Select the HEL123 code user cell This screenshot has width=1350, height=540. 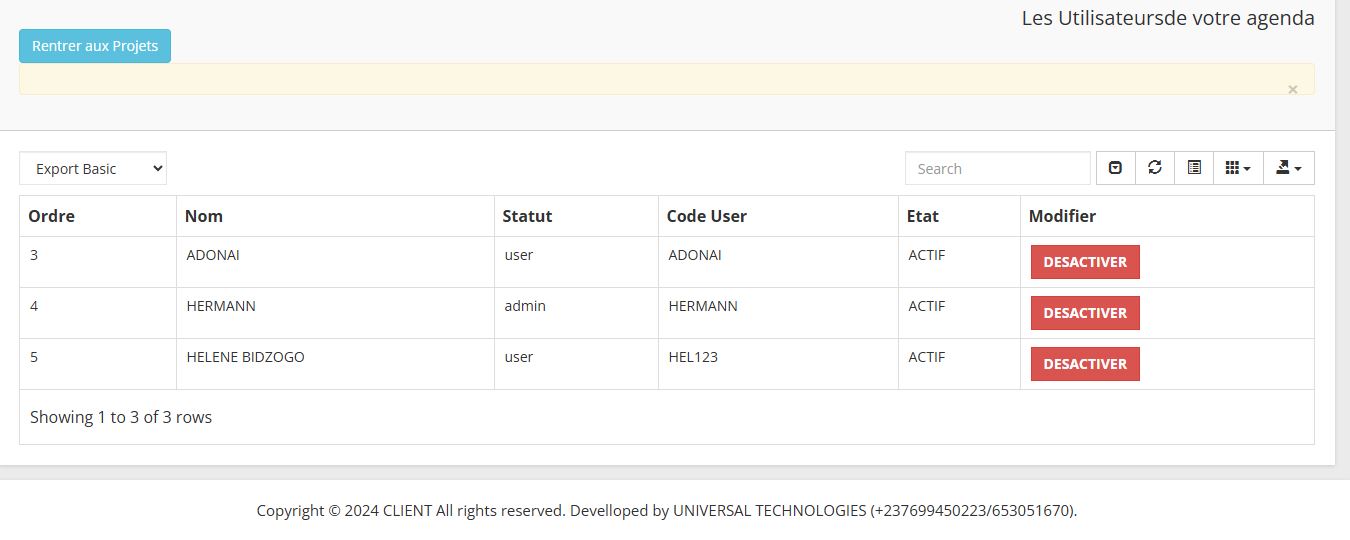click(x=693, y=357)
